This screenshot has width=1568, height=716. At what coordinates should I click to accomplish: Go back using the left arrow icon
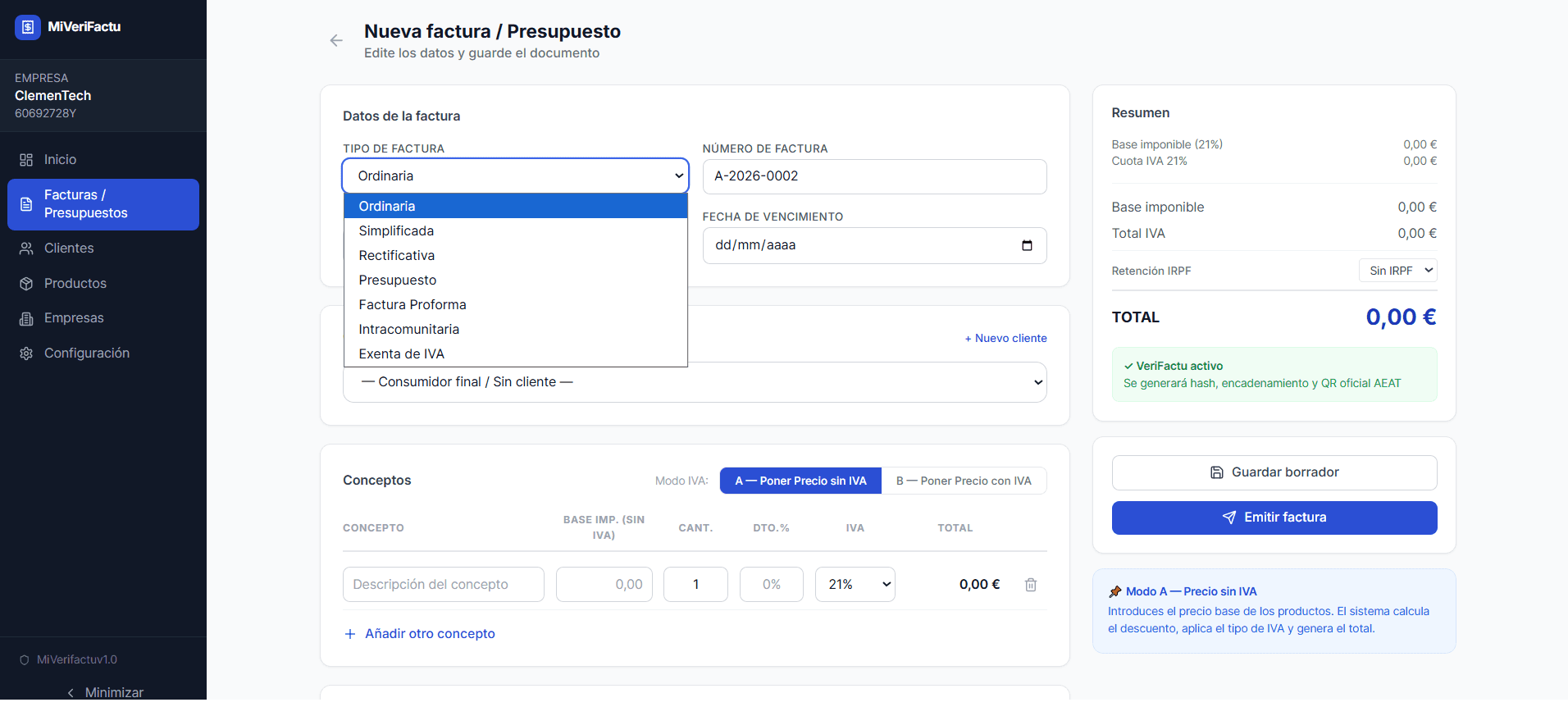click(x=336, y=40)
